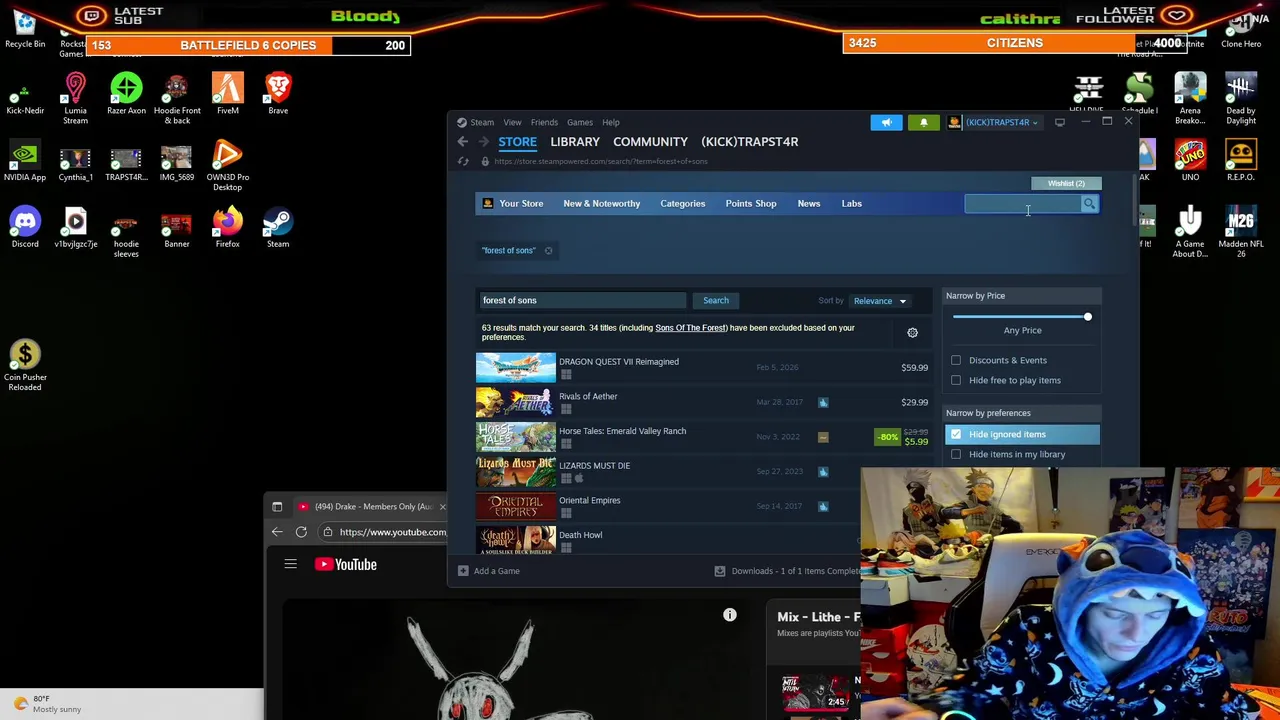This screenshot has height=720, width=1280.
Task: Open the store Labs link
Action: click(851, 204)
